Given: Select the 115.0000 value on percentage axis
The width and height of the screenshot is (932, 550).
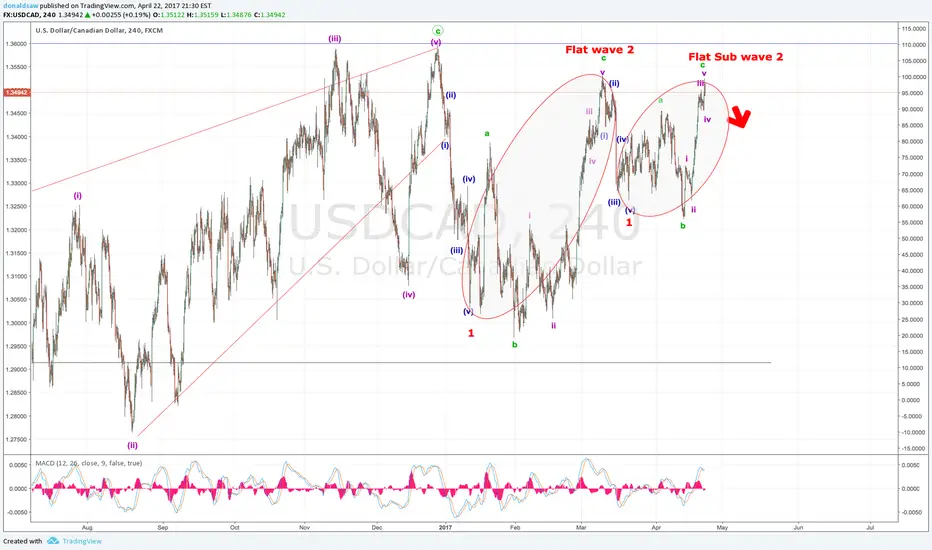Looking at the screenshot, I should [x=914, y=29].
